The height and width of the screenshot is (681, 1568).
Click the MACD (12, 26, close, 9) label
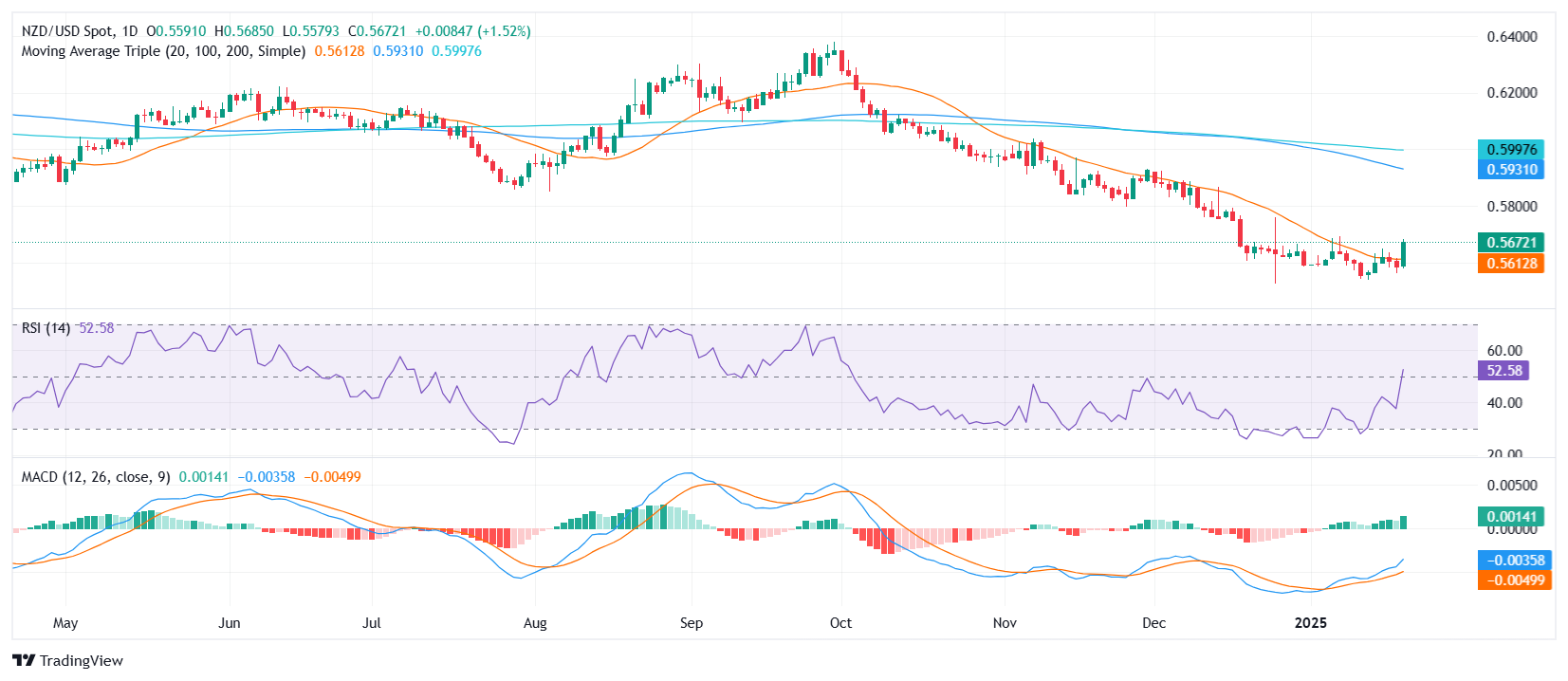[96, 477]
